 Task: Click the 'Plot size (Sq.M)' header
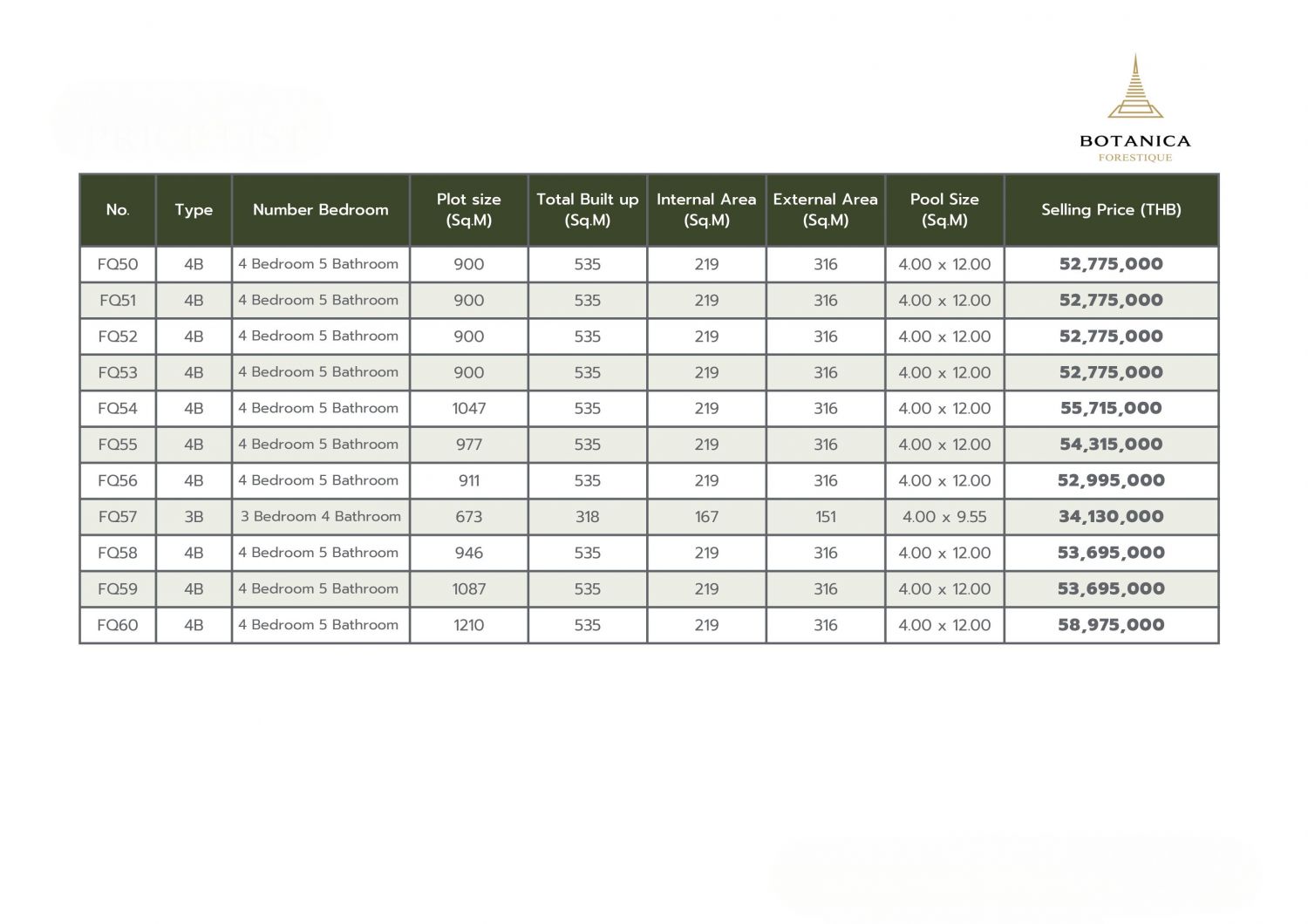468,210
